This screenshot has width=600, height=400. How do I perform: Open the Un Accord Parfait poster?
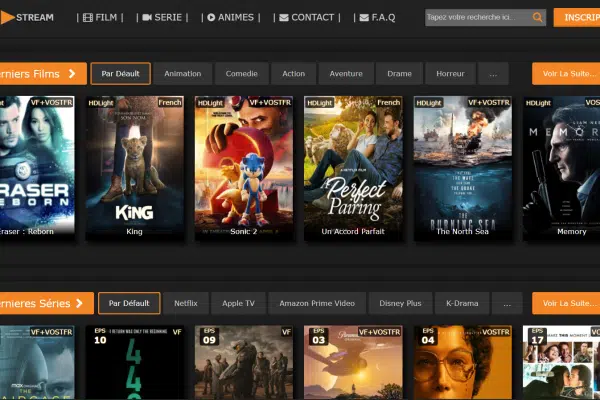click(353, 168)
